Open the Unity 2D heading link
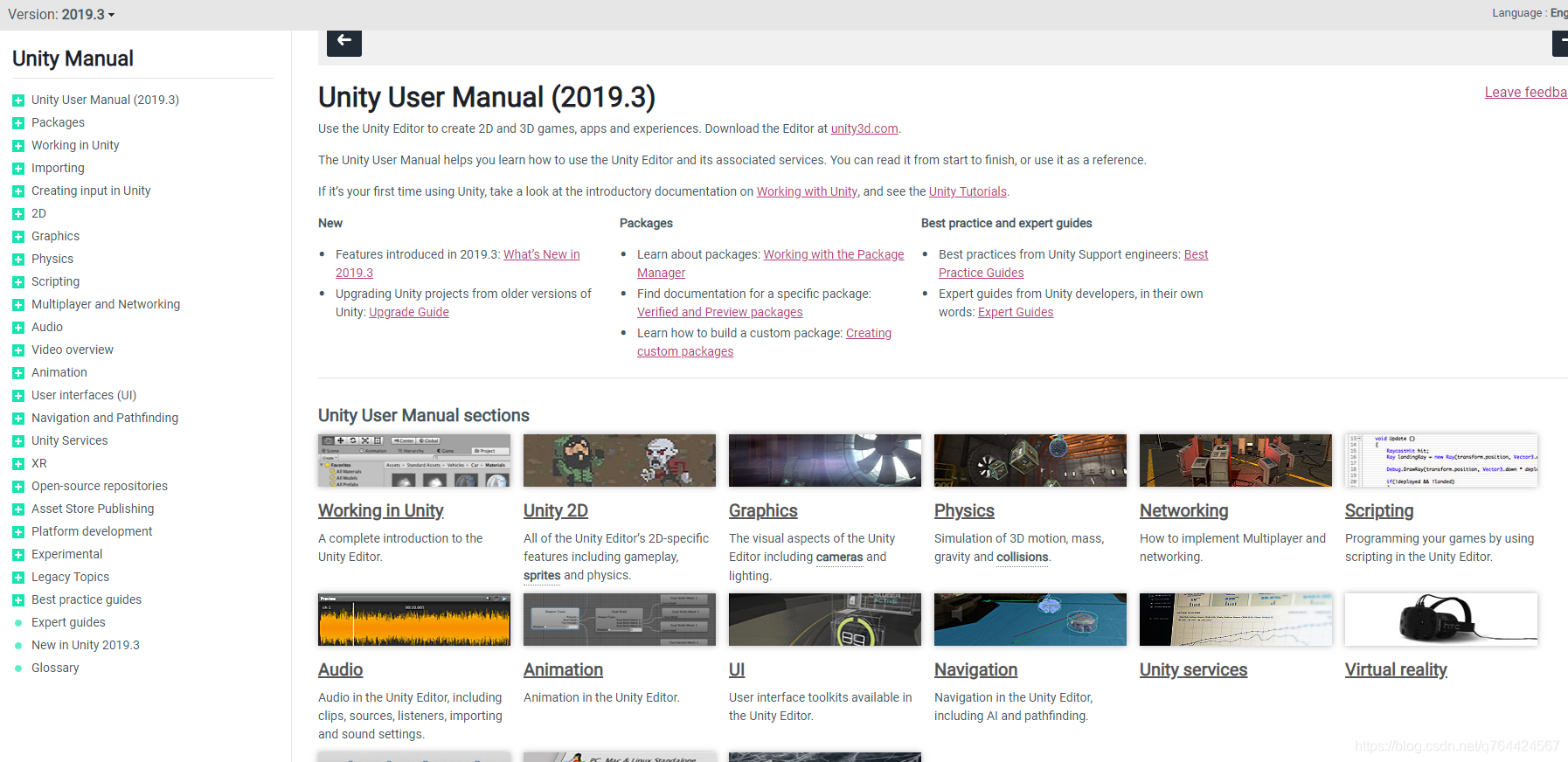This screenshot has height=762, width=1568. pos(556,510)
